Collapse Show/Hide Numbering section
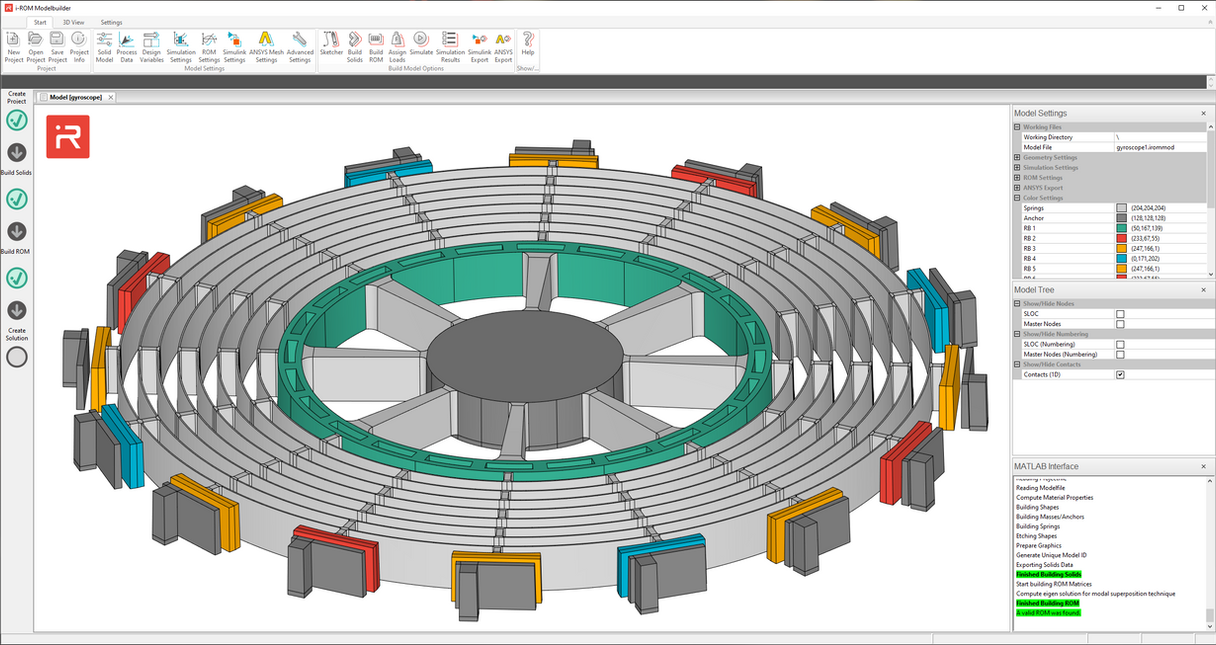The height and width of the screenshot is (645, 1216). pyautogui.click(x=1017, y=334)
